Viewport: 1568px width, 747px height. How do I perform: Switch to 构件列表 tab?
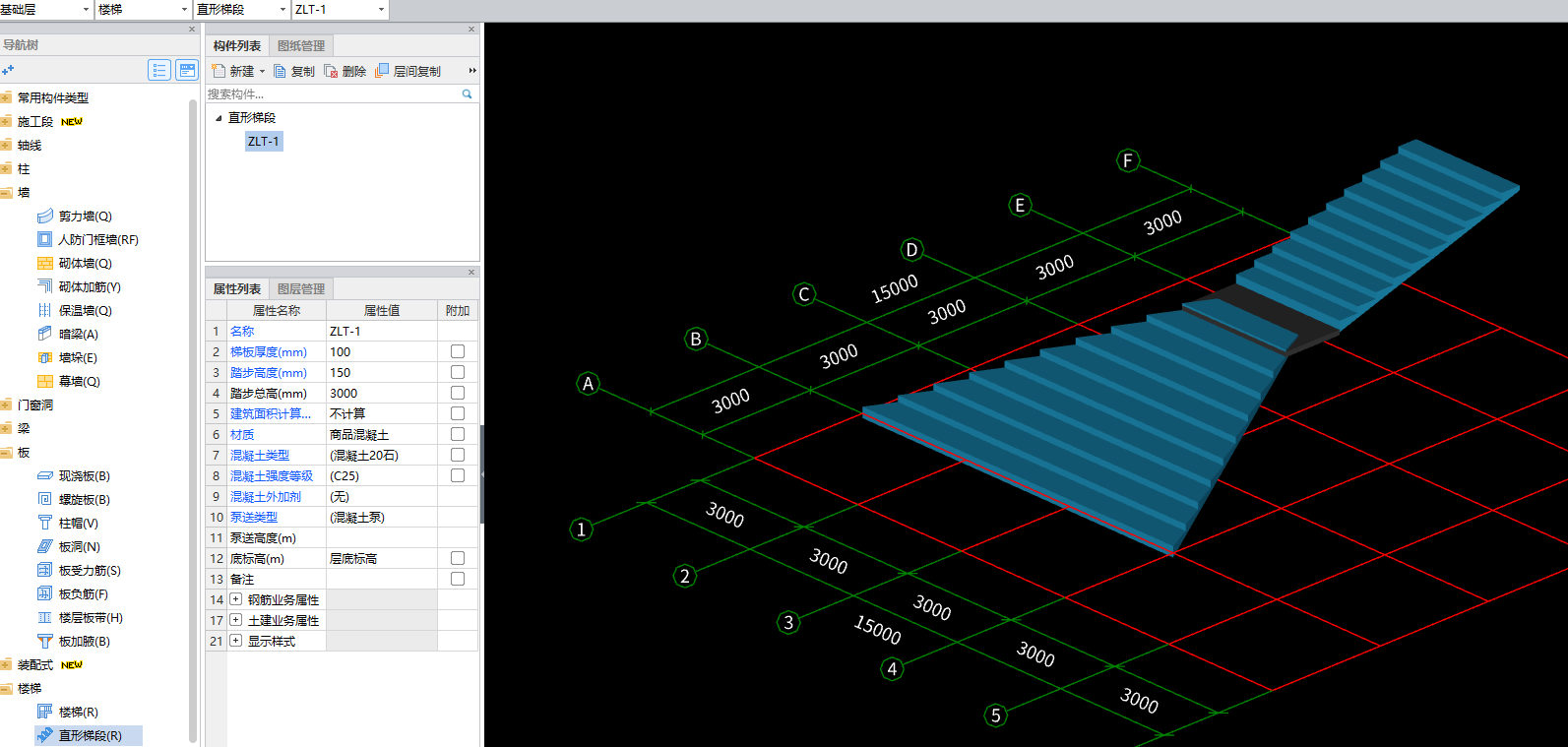tap(237, 45)
